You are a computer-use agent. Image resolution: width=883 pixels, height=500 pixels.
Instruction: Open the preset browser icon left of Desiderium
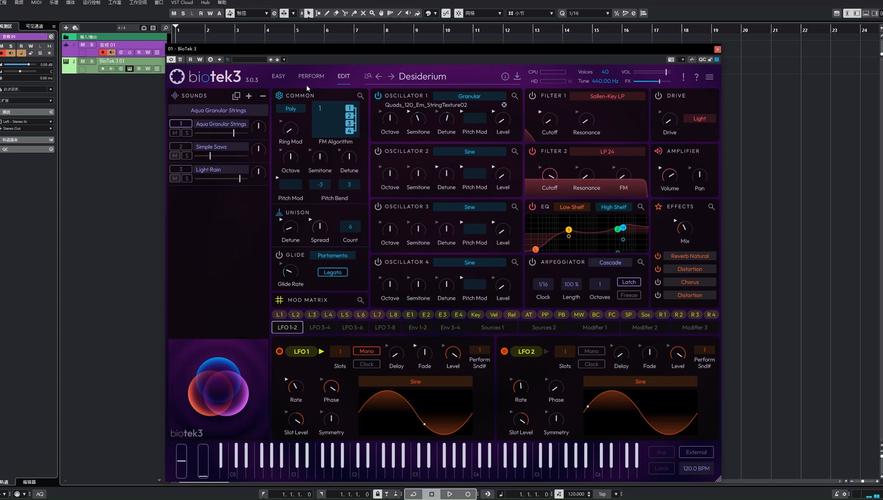click(368, 77)
